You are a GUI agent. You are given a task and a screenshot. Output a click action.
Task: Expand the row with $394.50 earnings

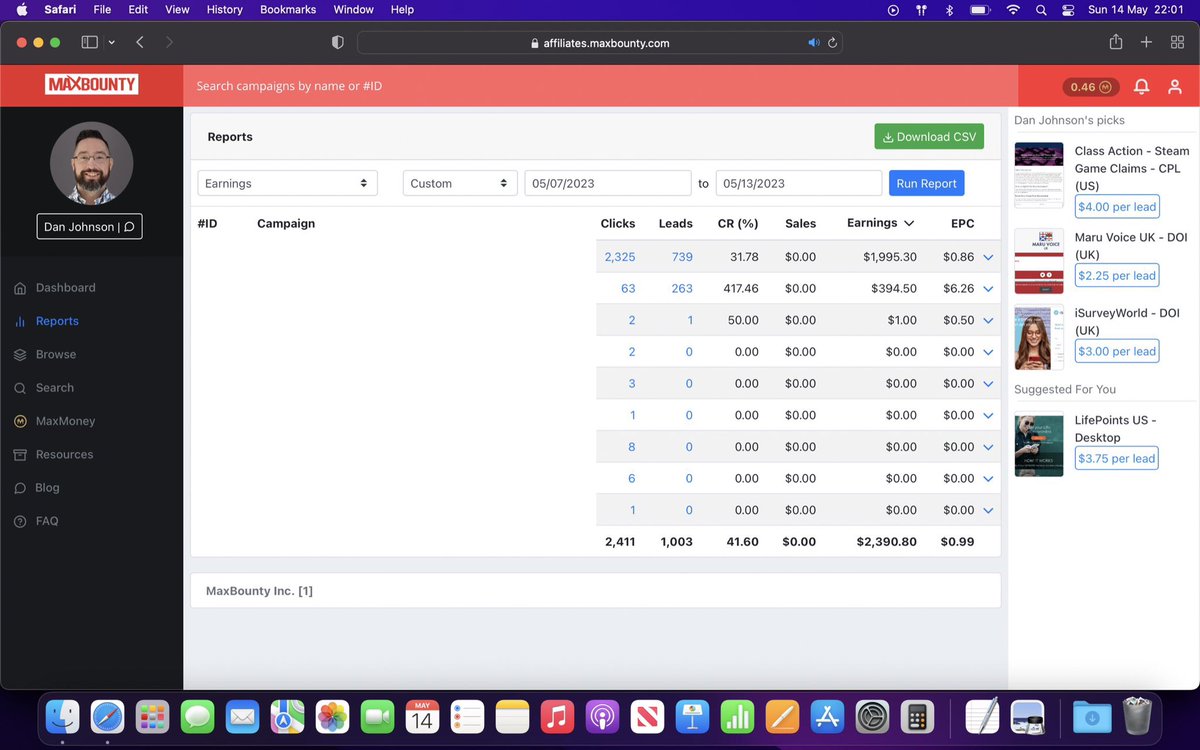(x=988, y=289)
